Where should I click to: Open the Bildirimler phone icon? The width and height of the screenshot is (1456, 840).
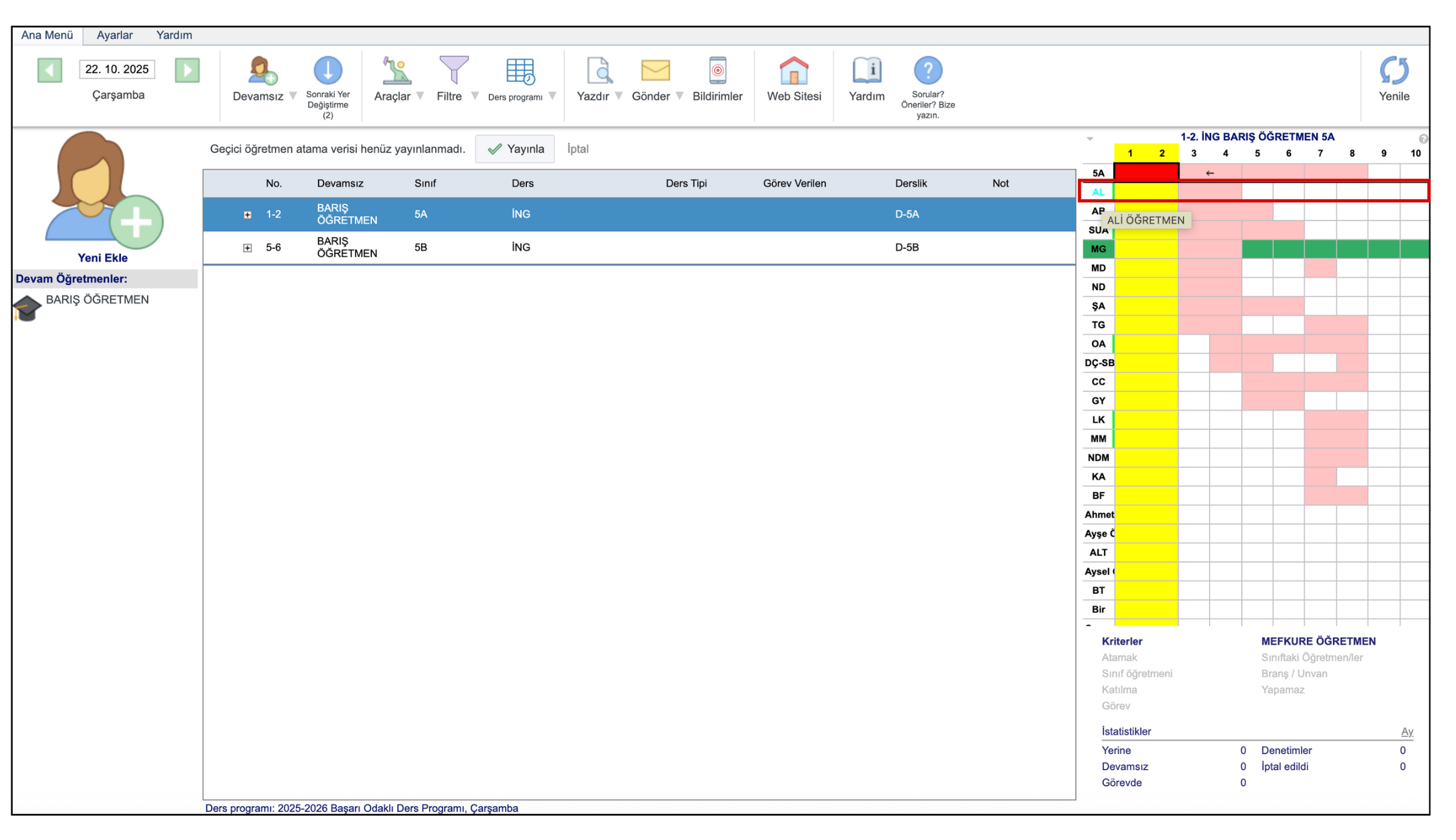pyautogui.click(x=717, y=71)
